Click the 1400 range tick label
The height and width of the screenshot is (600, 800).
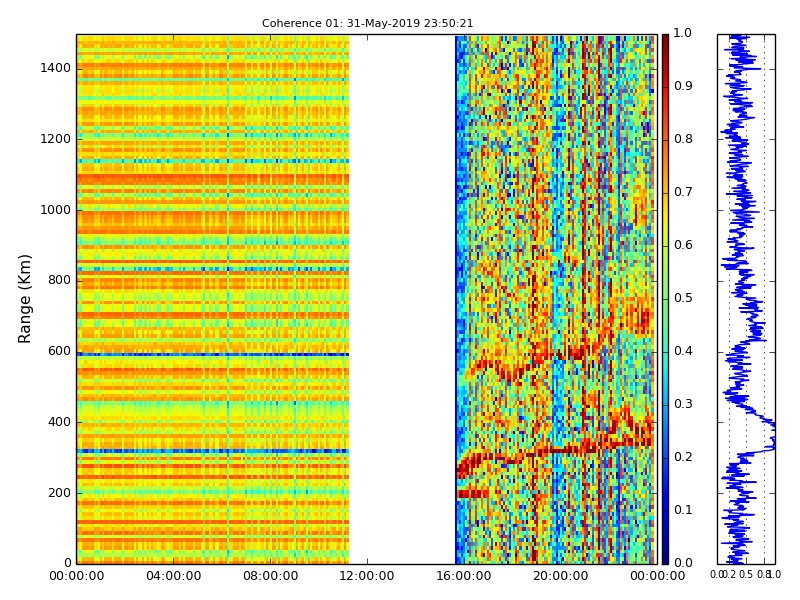(56, 68)
